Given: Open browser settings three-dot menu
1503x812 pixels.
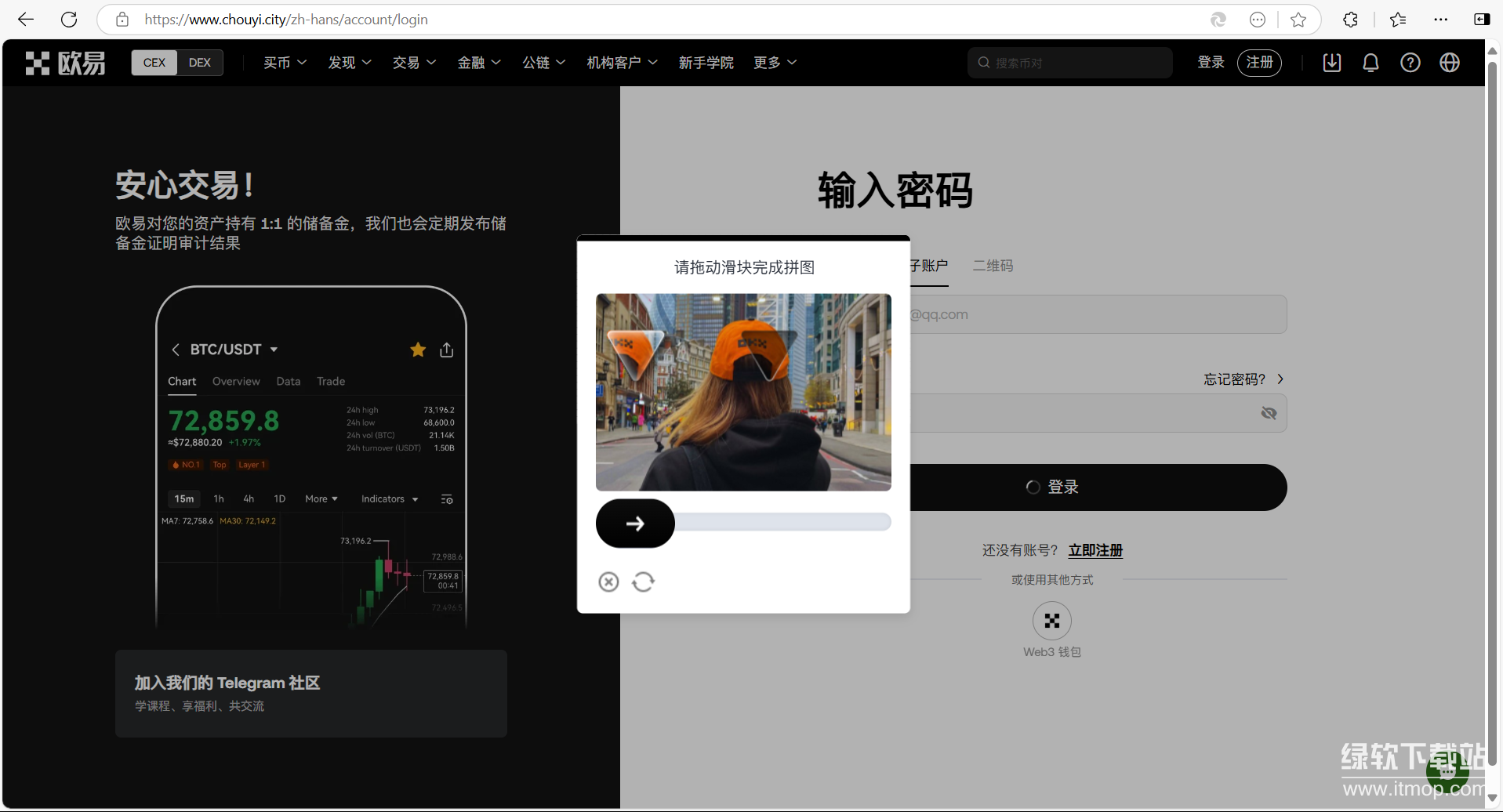Looking at the screenshot, I should click(x=1441, y=20).
